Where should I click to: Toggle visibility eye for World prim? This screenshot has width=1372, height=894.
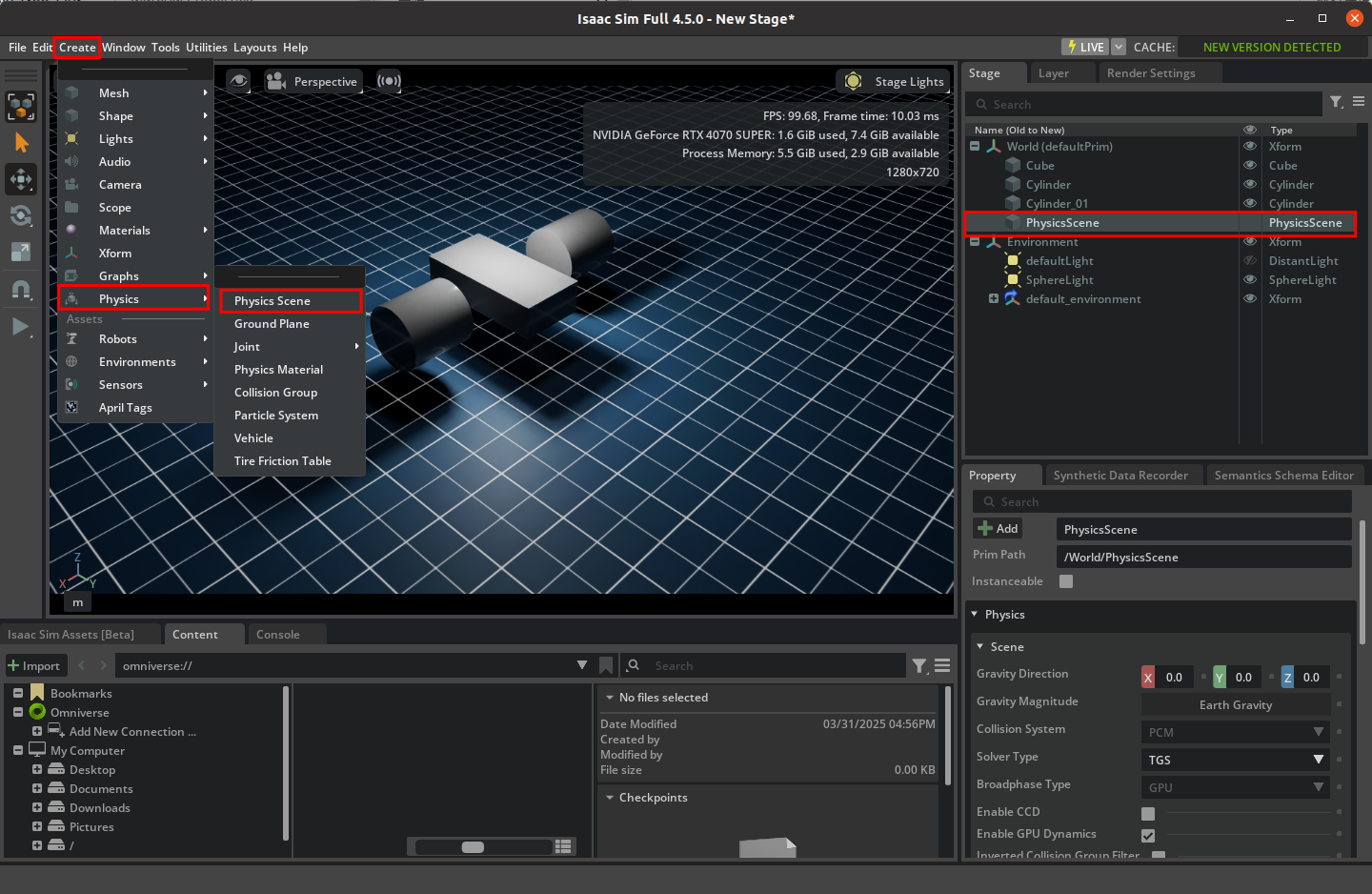[x=1250, y=146]
